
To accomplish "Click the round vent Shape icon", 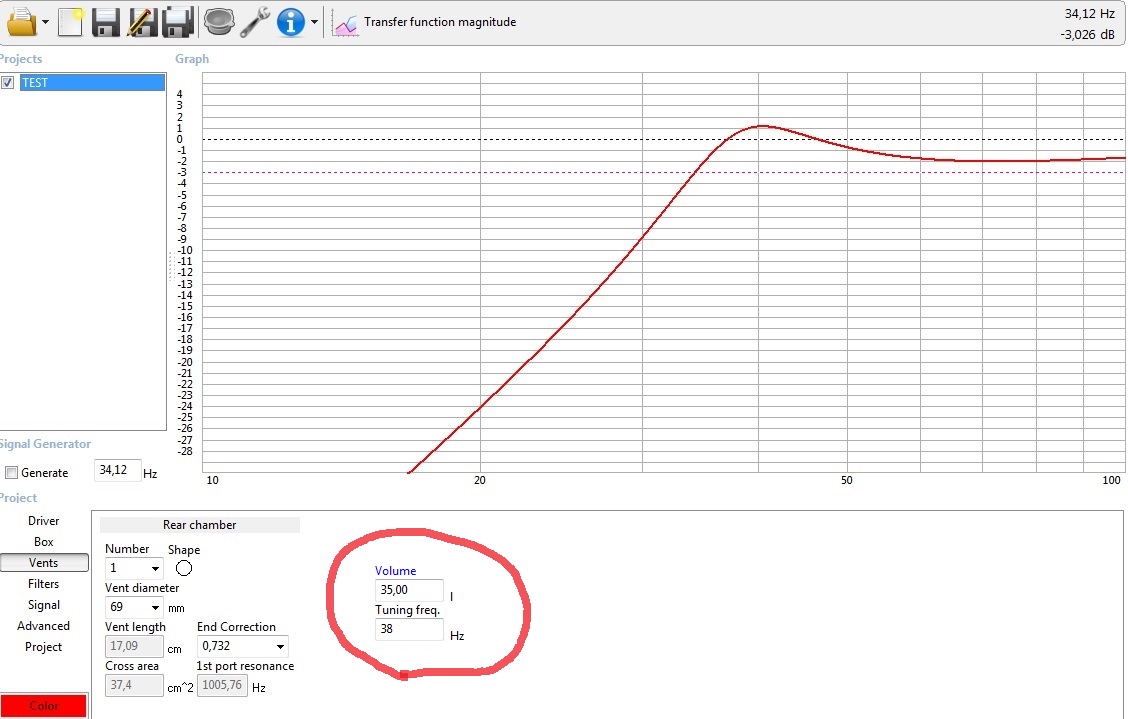I will pos(184,569).
